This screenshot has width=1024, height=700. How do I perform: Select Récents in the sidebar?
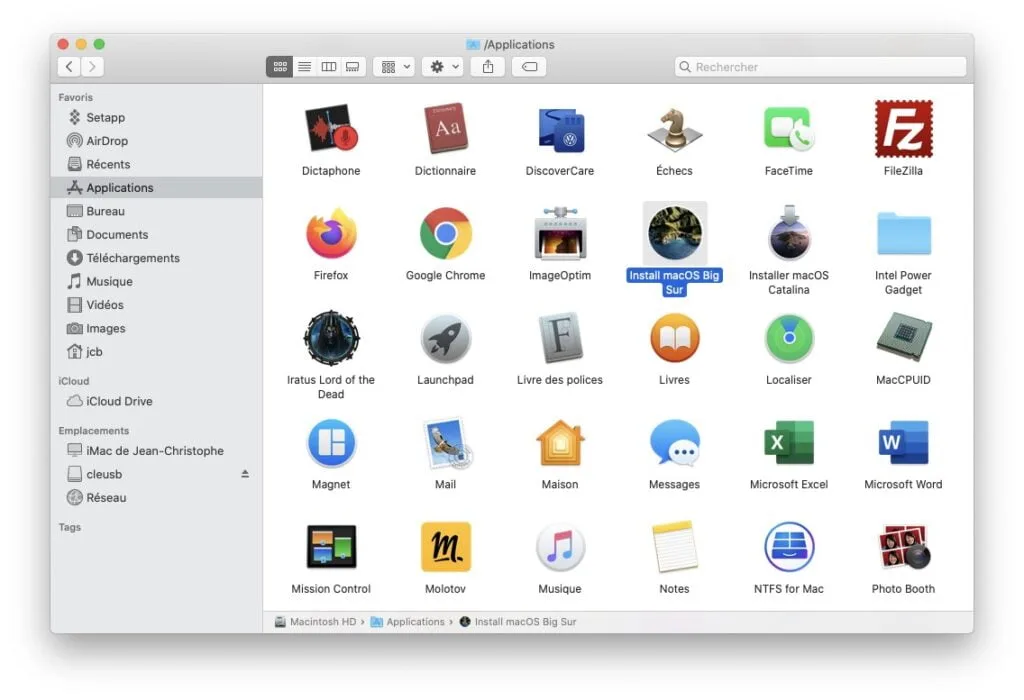(157, 165)
